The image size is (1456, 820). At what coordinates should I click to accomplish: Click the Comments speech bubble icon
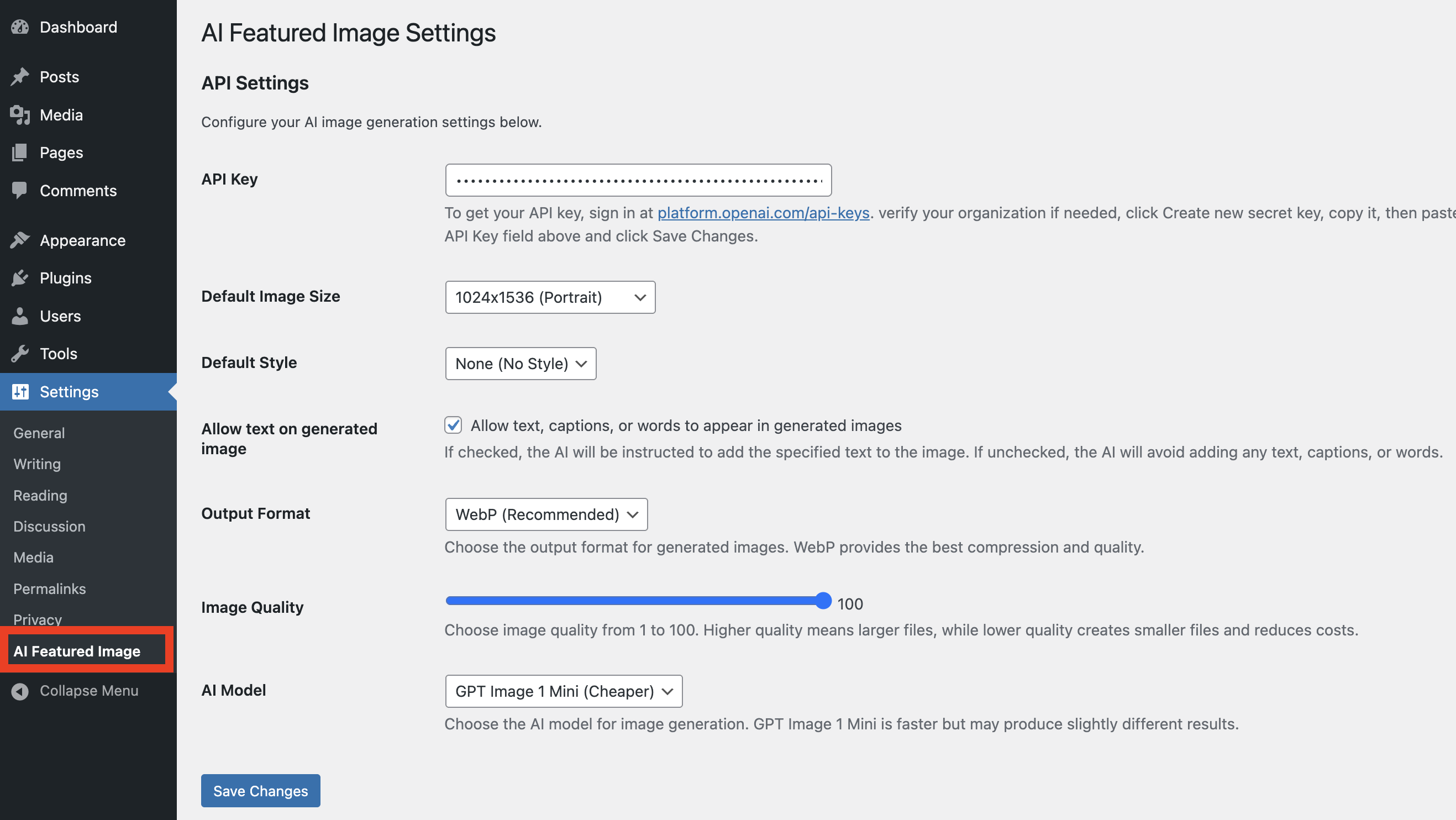coord(20,191)
